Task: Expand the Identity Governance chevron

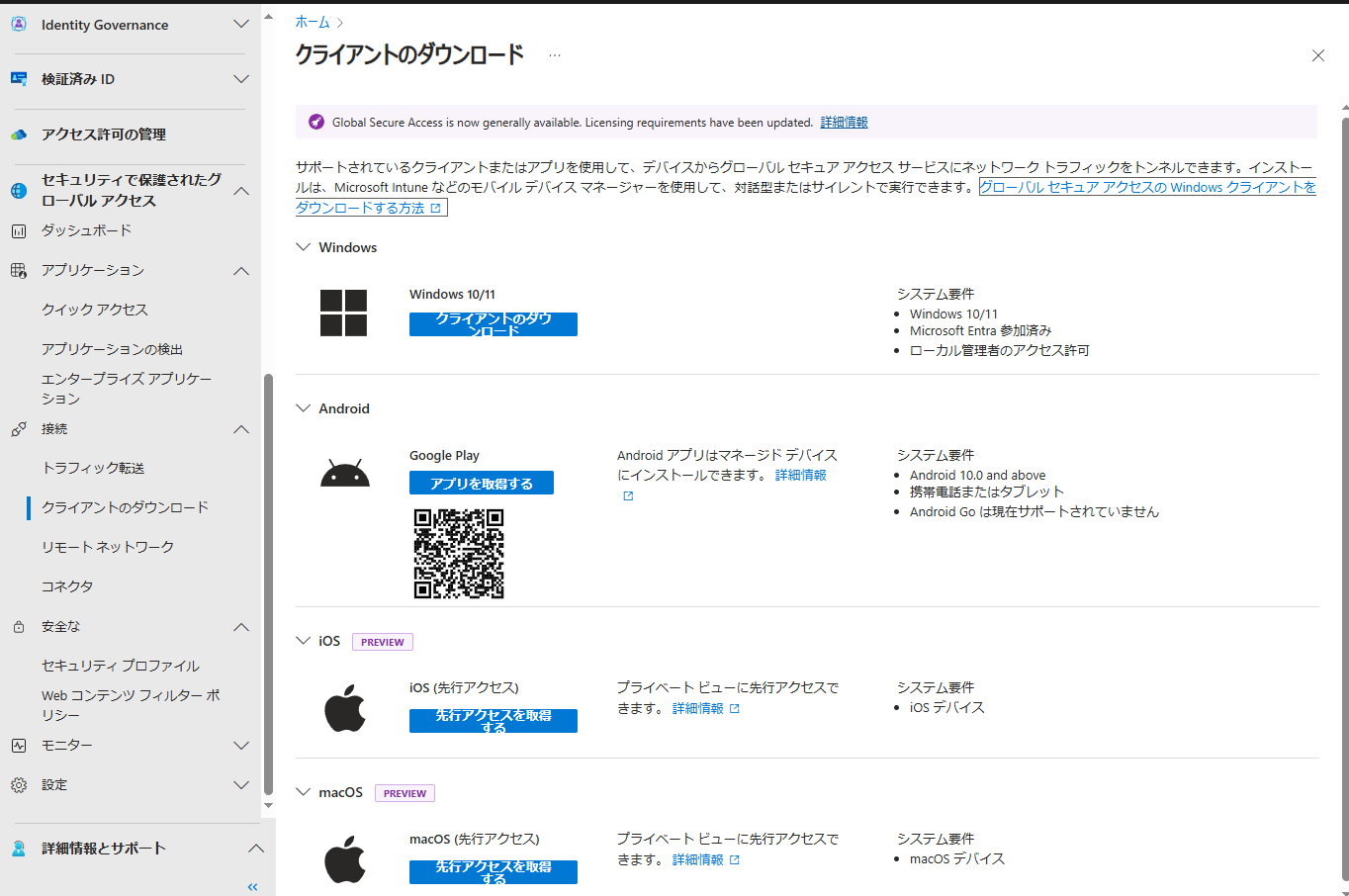Action: pos(241,24)
